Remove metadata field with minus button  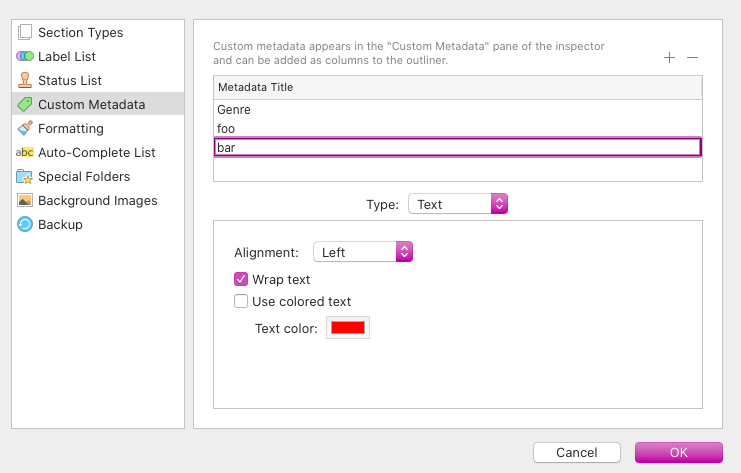tap(692, 58)
